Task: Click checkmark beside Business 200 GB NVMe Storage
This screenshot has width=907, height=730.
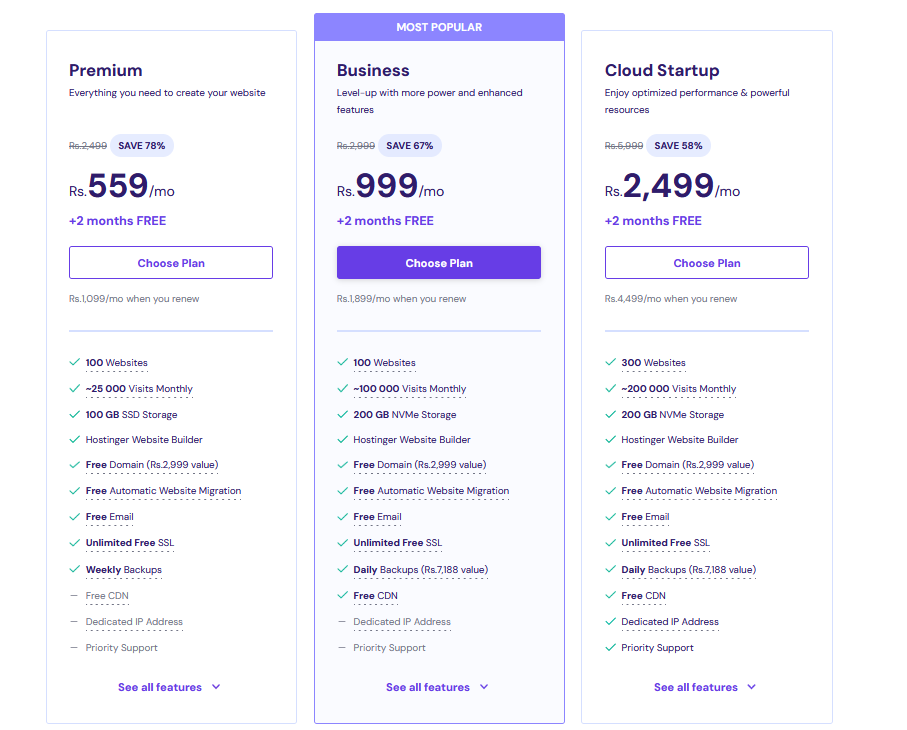Action: point(343,415)
